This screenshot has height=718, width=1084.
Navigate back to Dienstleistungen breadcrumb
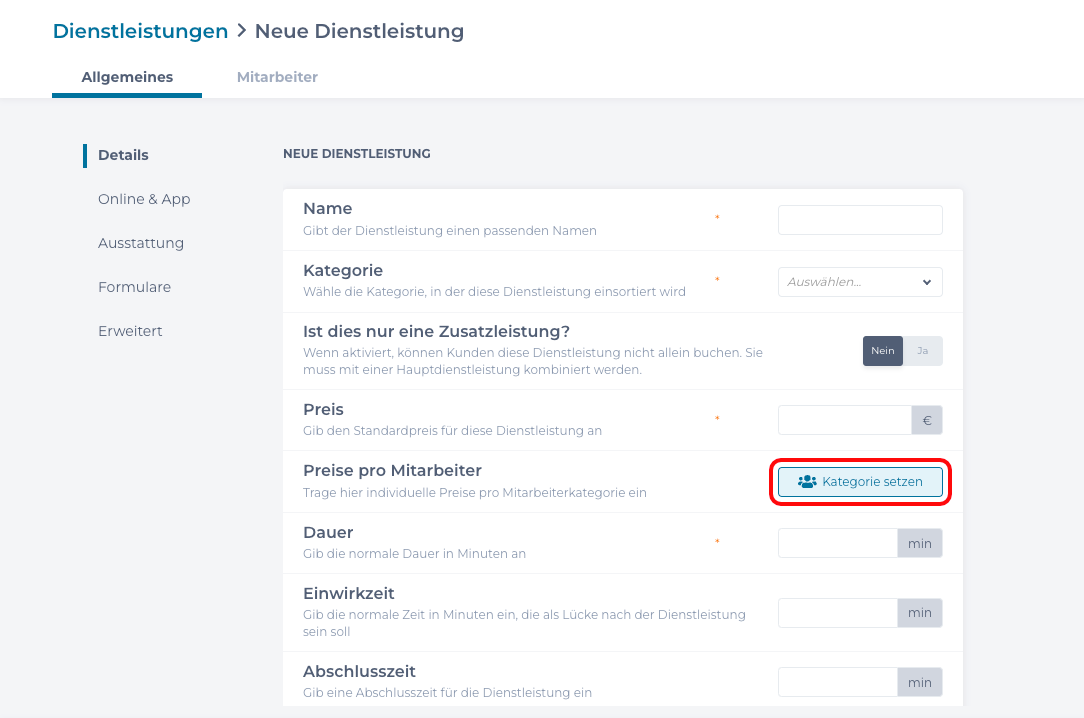[140, 31]
